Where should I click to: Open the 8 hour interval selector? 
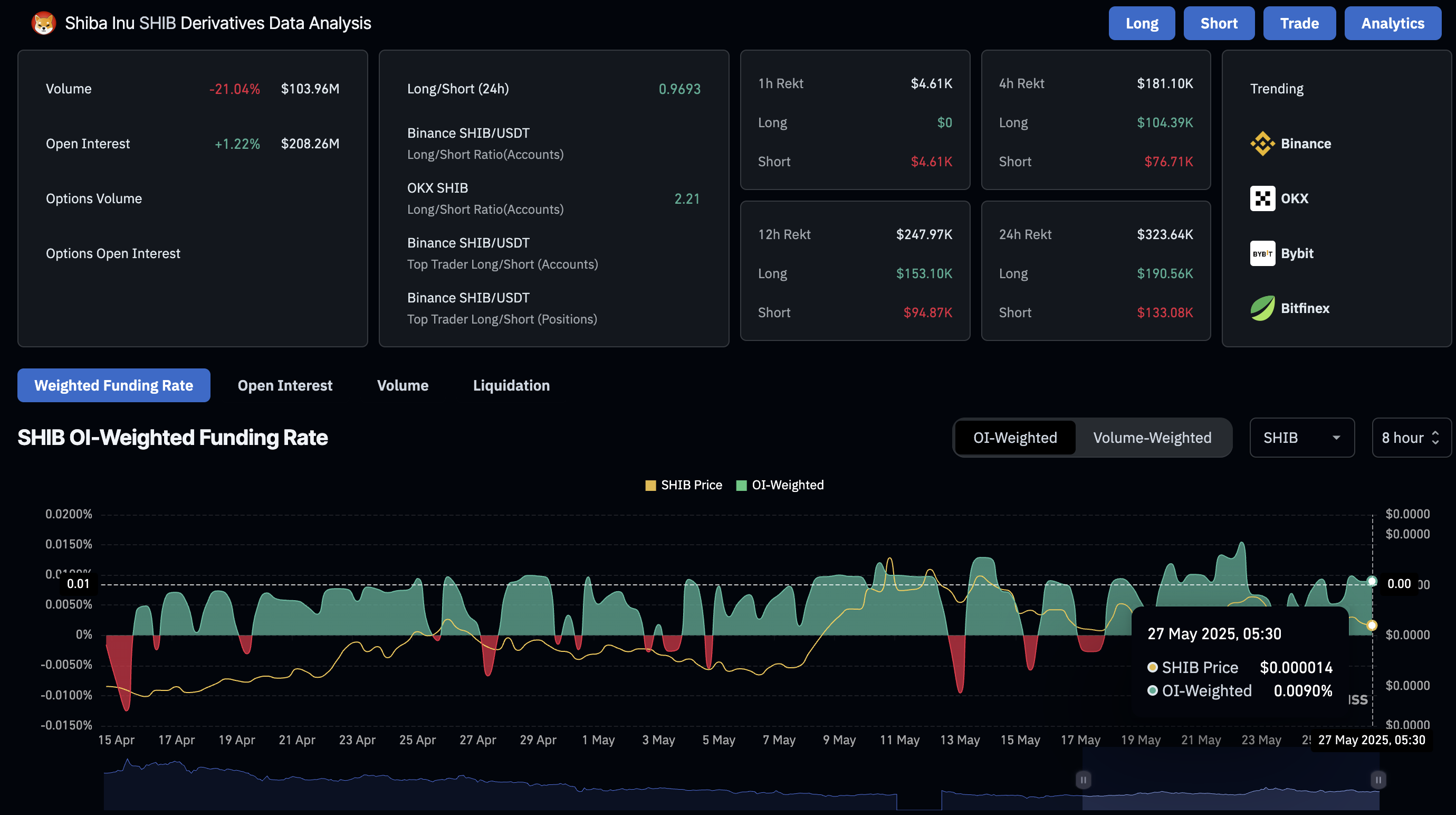click(1410, 438)
